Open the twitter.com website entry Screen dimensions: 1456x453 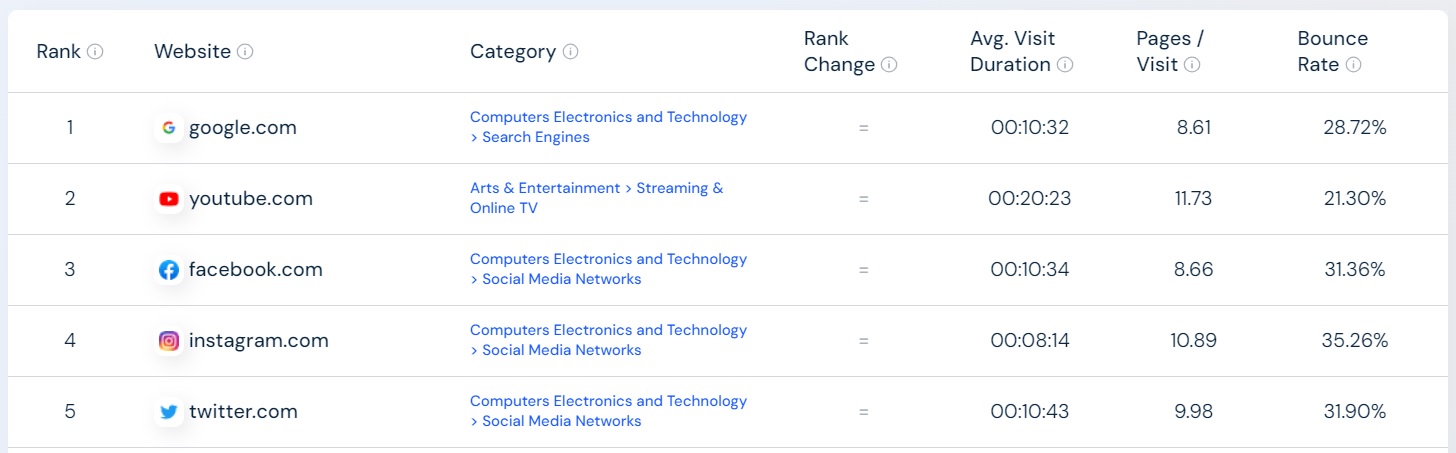click(x=243, y=412)
